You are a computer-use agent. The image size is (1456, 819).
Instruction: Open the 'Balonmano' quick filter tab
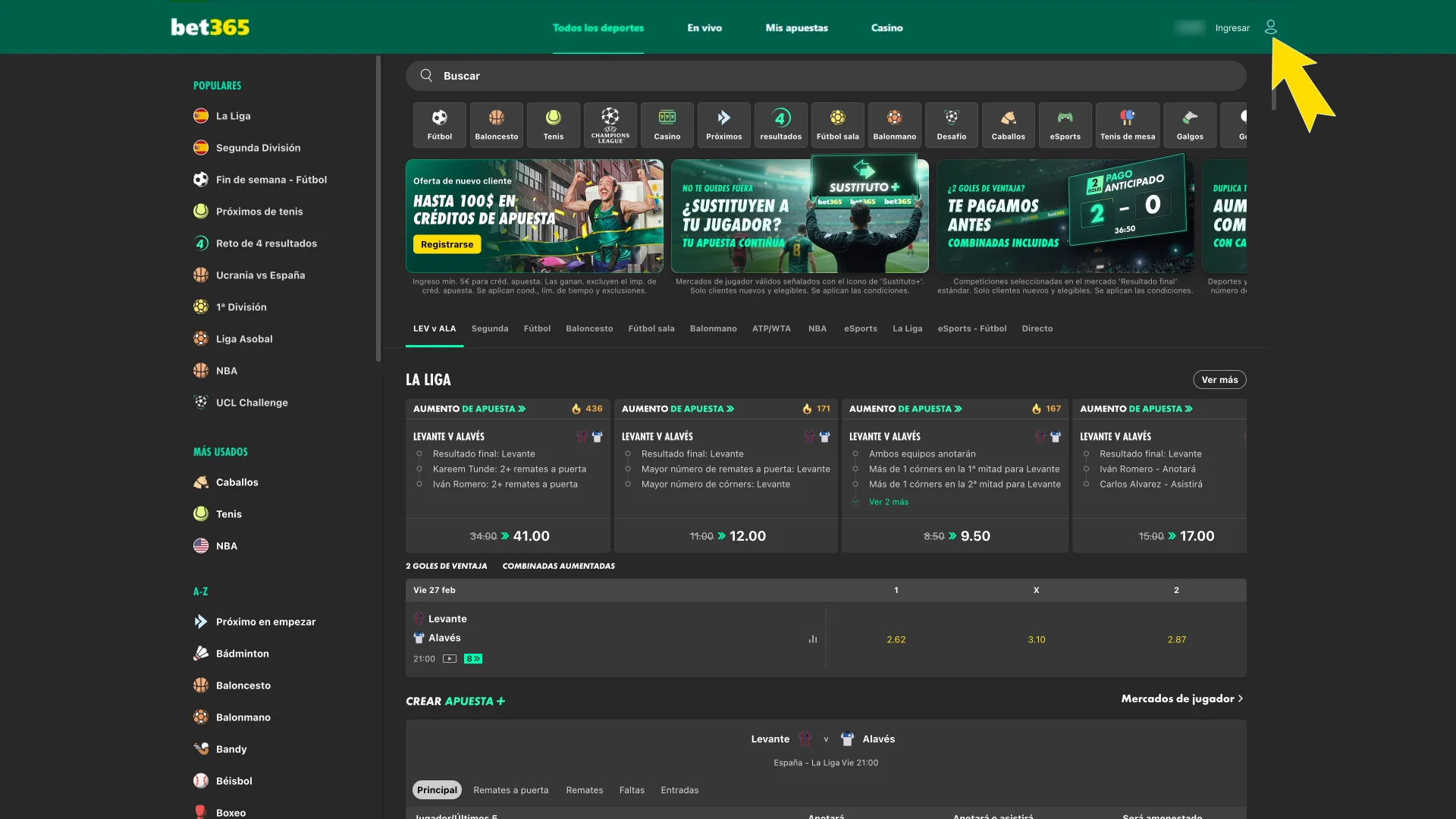point(713,328)
